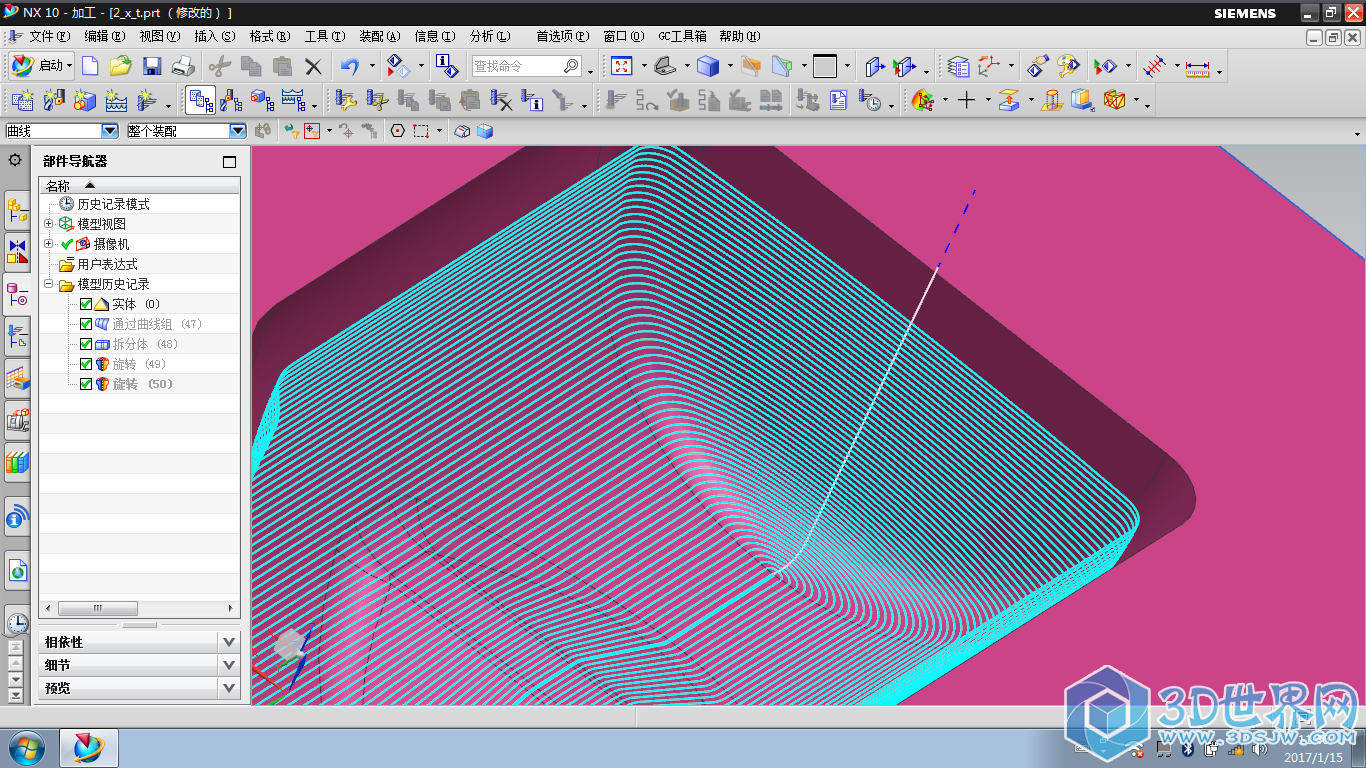Expand the 模型视图 tree node

pyautogui.click(x=48, y=224)
